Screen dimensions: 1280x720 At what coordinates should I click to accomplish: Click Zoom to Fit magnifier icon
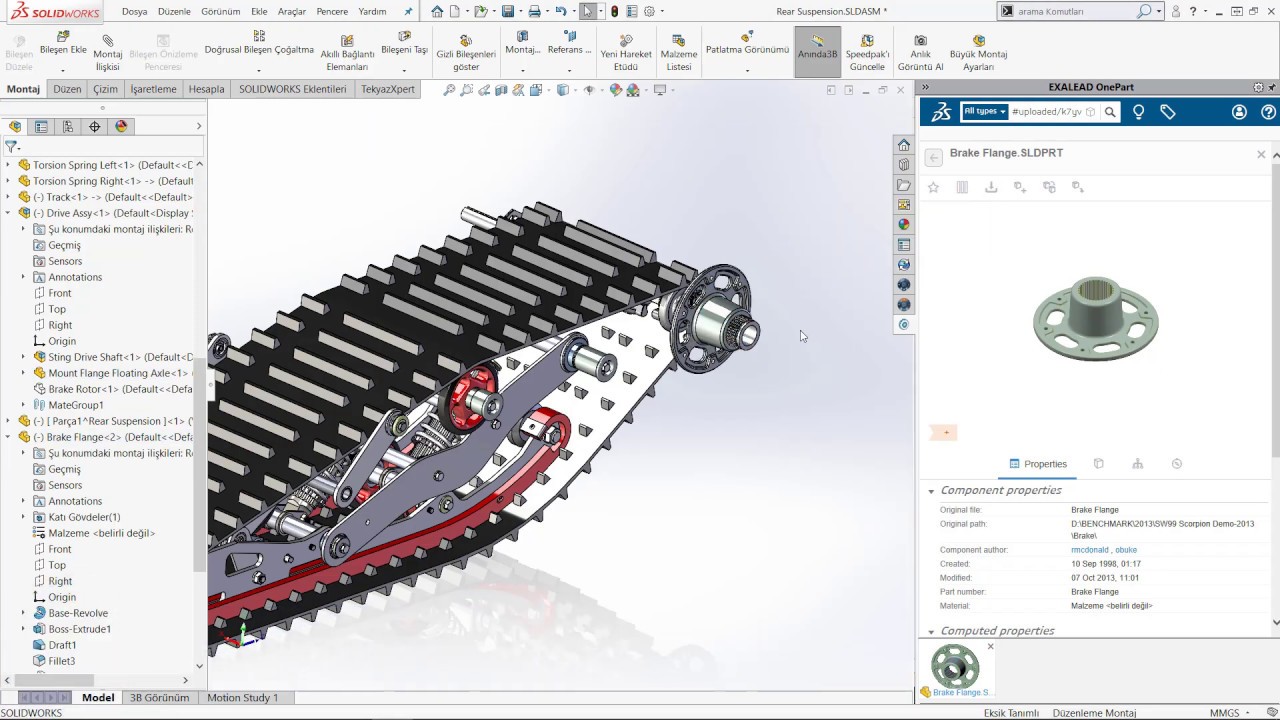pos(450,90)
